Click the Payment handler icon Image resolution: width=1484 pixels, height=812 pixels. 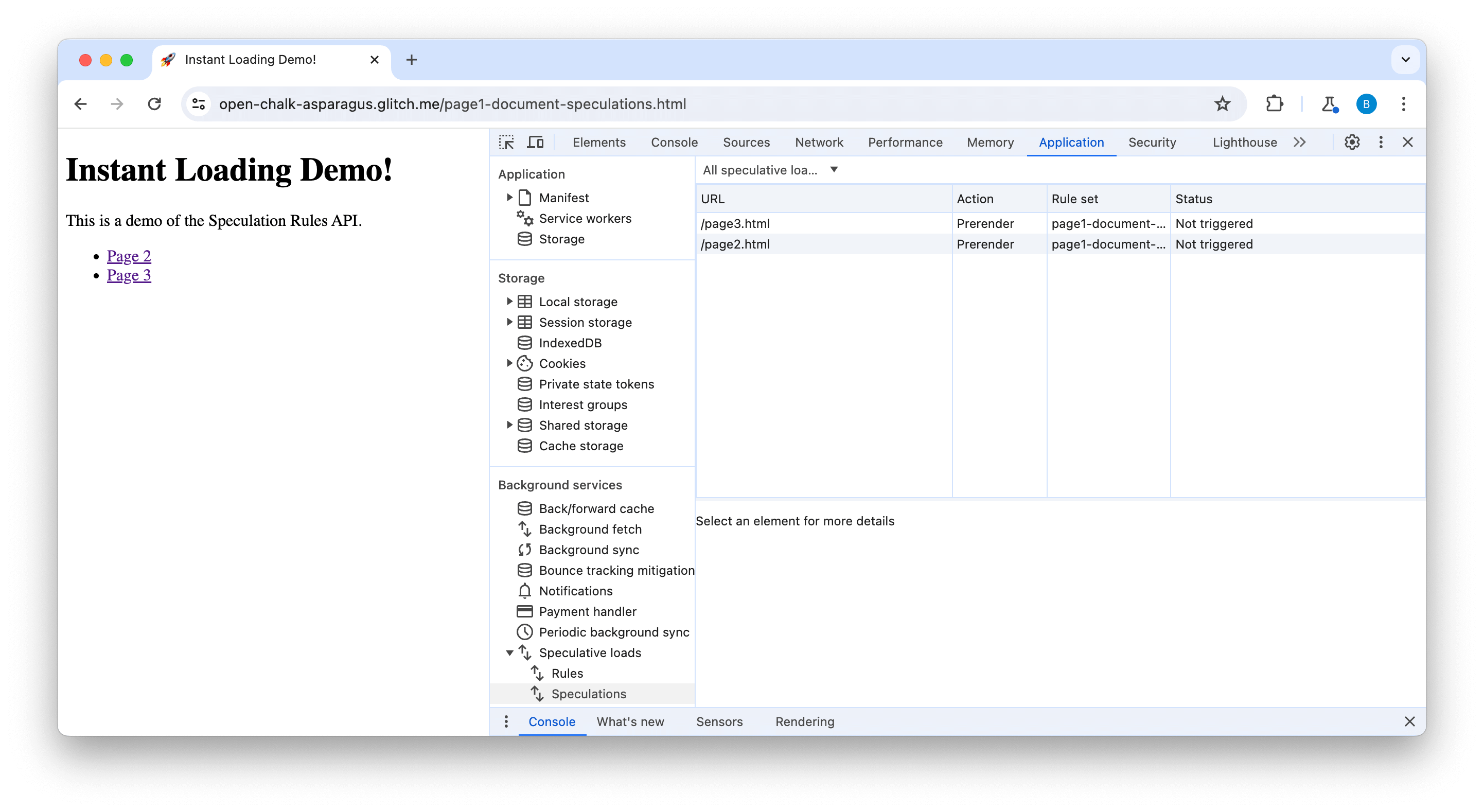[x=524, y=611]
